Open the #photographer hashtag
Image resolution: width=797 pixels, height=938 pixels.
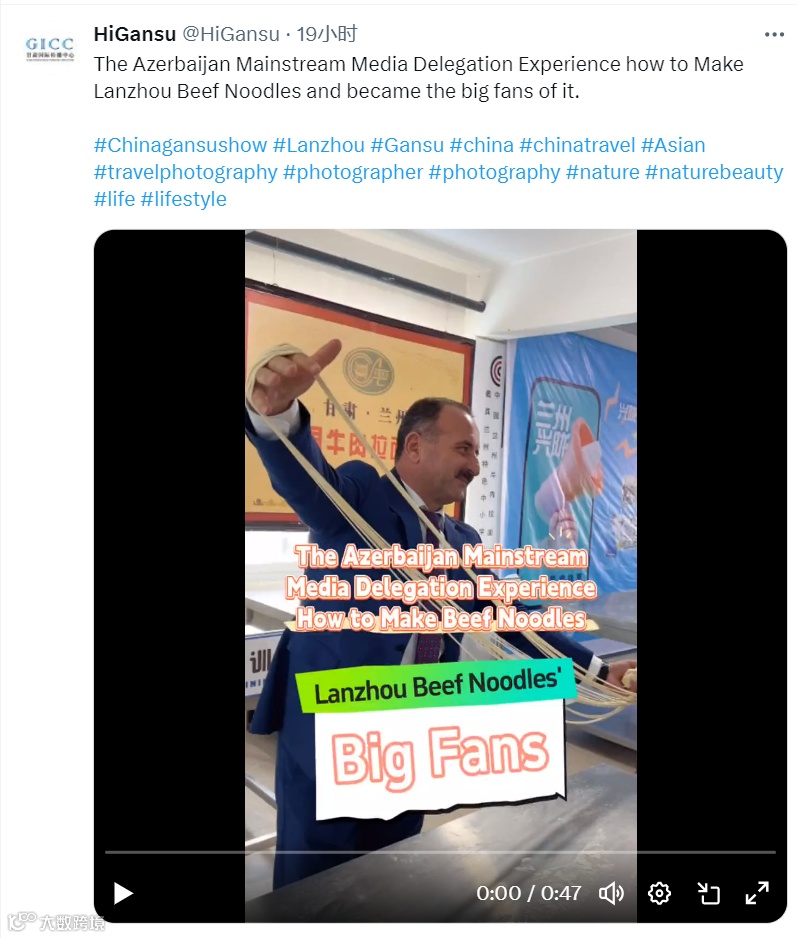click(353, 172)
